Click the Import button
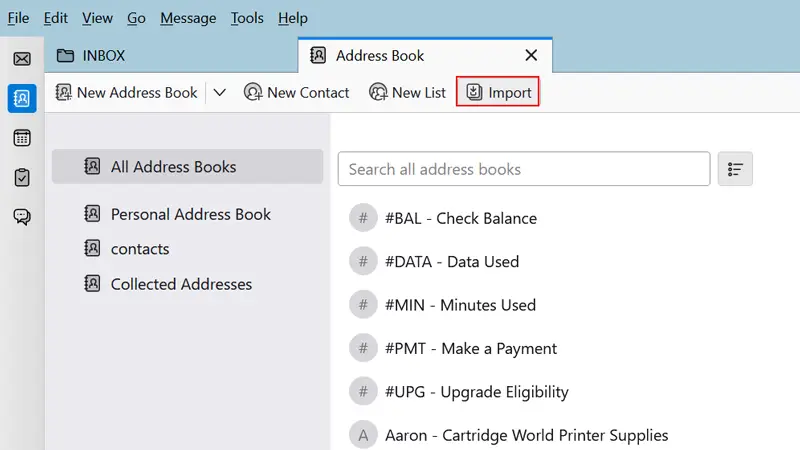This screenshot has height=450, width=800. point(498,92)
